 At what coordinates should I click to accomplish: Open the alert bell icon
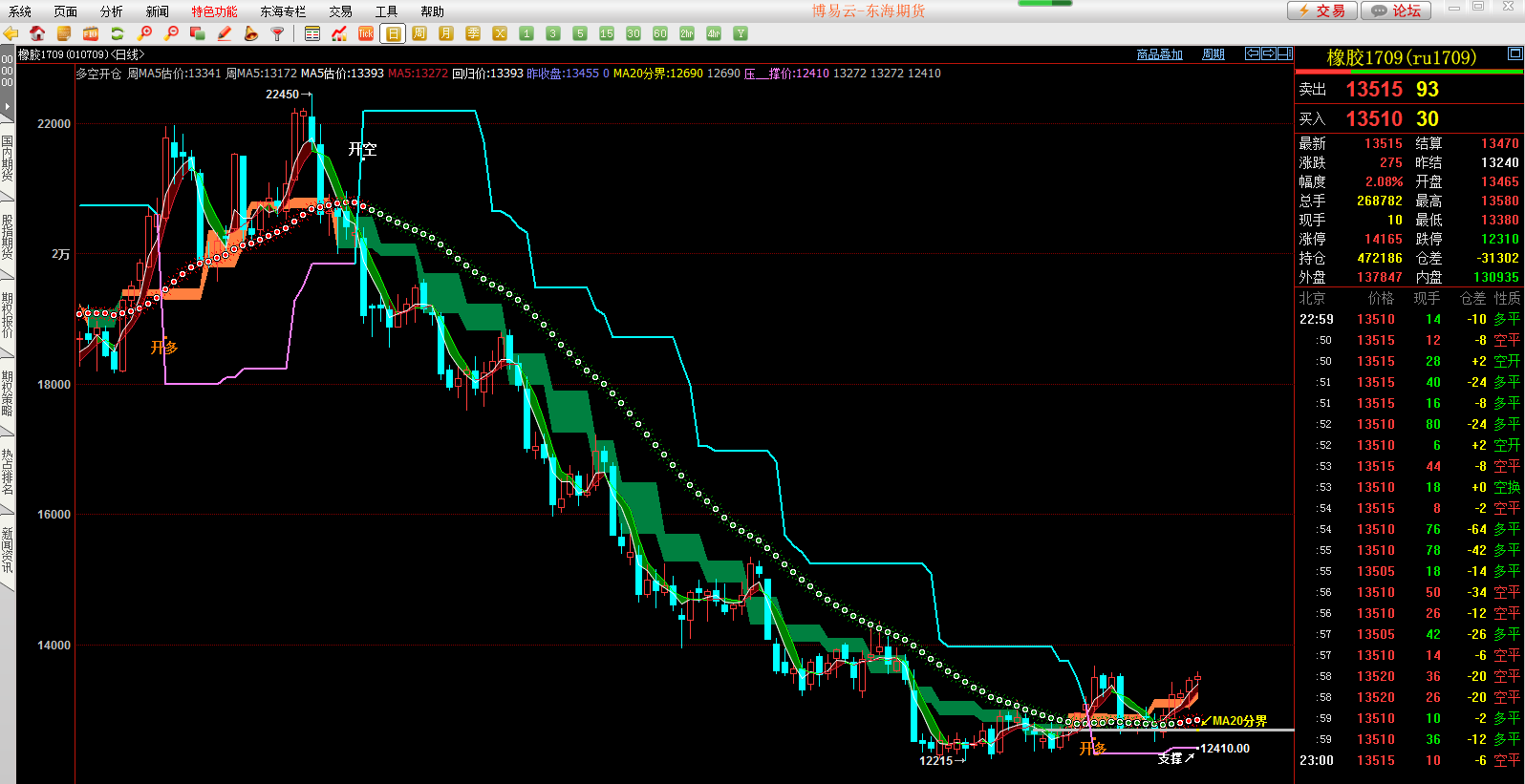(251, 33)
